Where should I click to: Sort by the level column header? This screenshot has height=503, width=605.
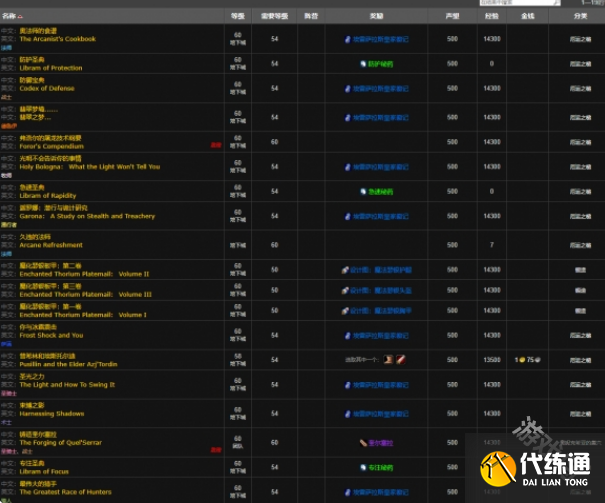coord(237,16)
